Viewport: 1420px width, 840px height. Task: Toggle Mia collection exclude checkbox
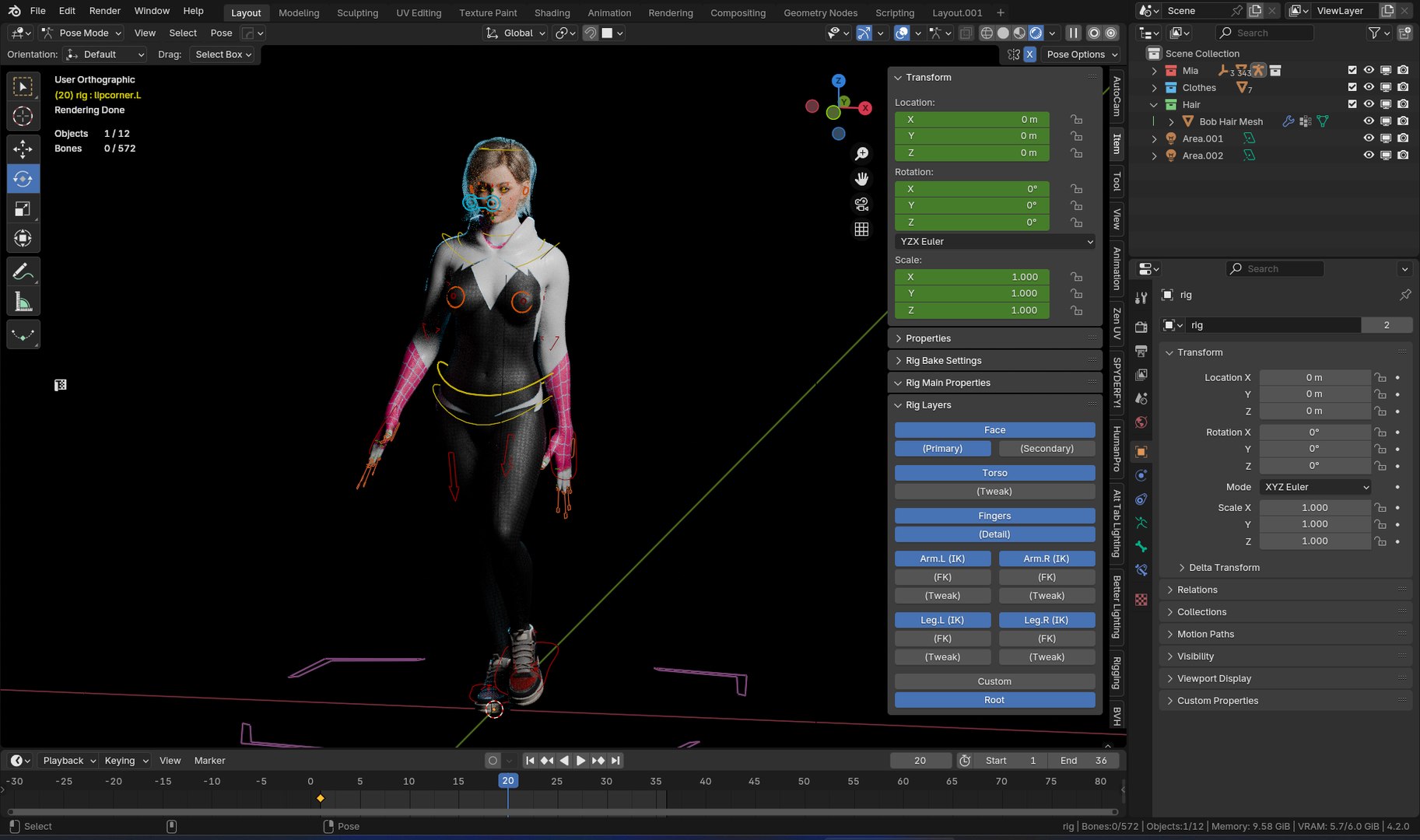[1352, 70]
